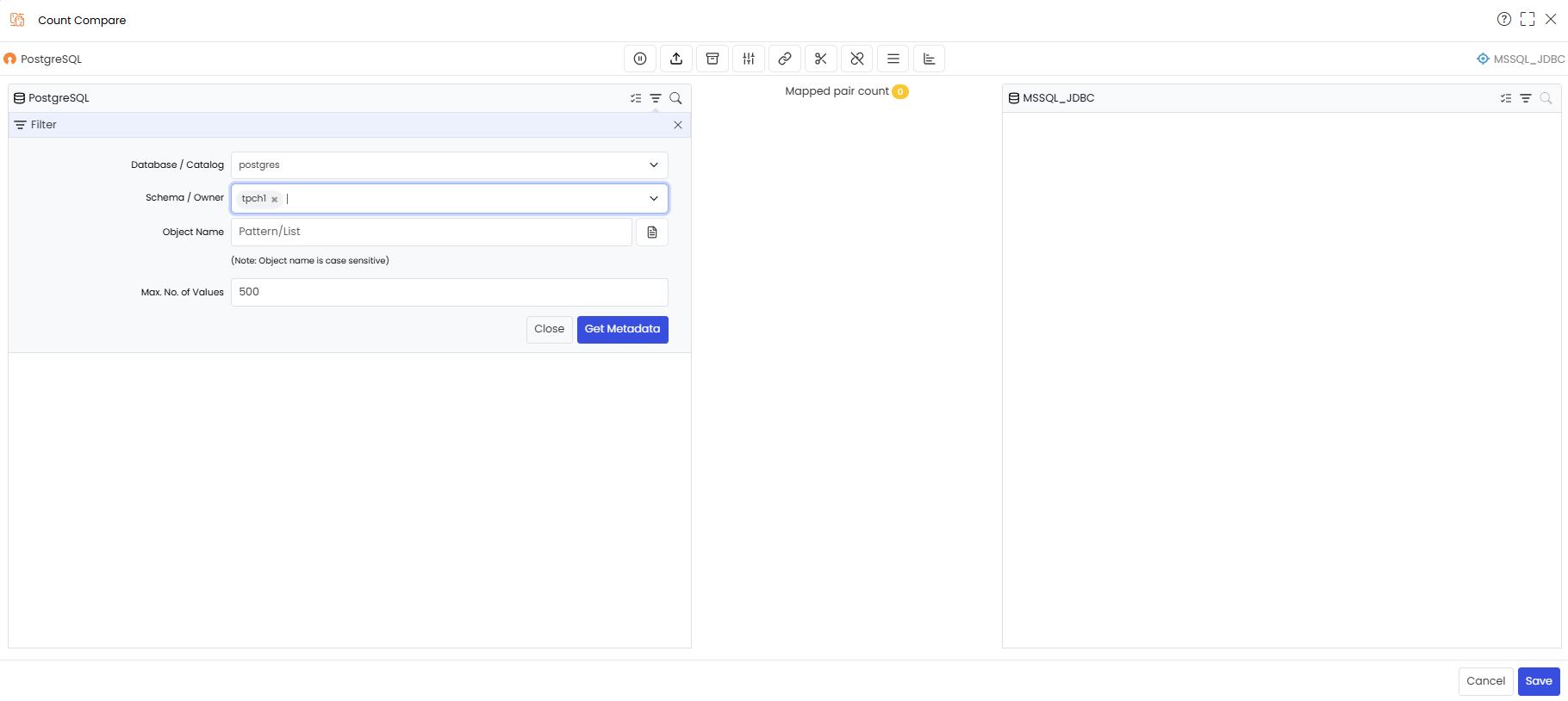Screen dimensions: 1568x701
Task: Click the Cancel button
Action: (x=1486, y=681)
